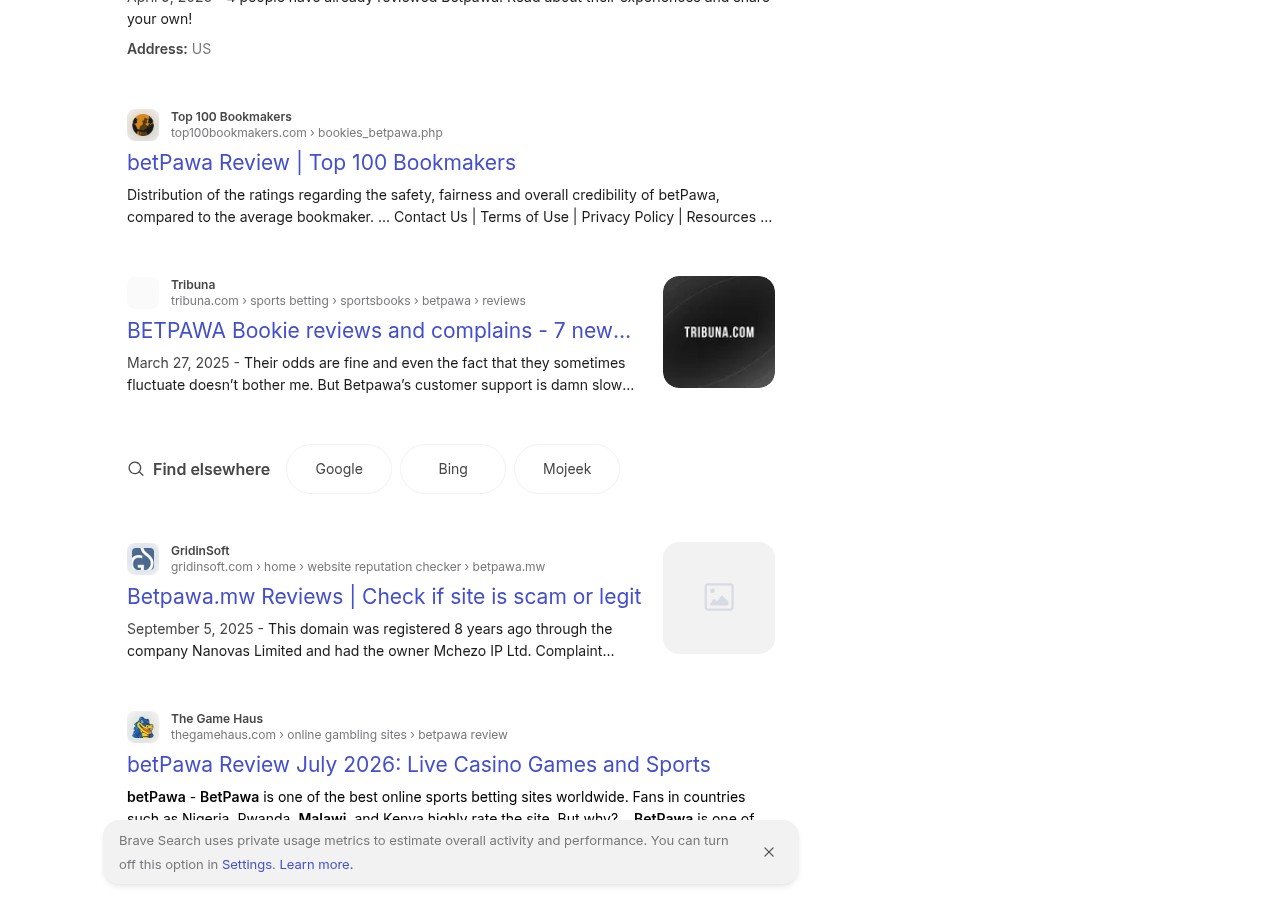Click the 'Address: US' text
This screenshot has width=1280, height=900.
(169, 49)
